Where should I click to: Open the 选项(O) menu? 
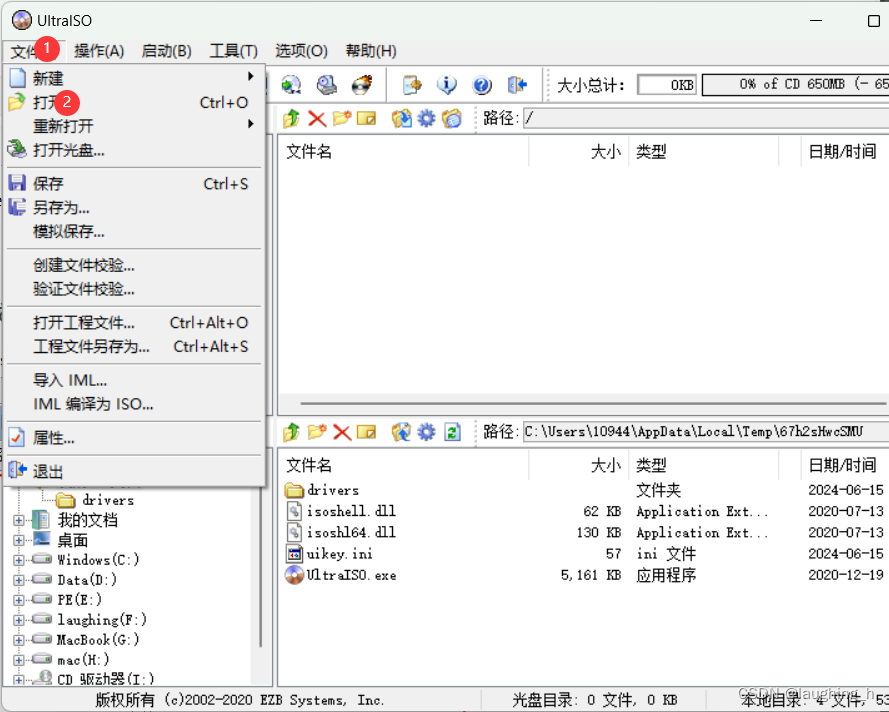tap(301, 51)
